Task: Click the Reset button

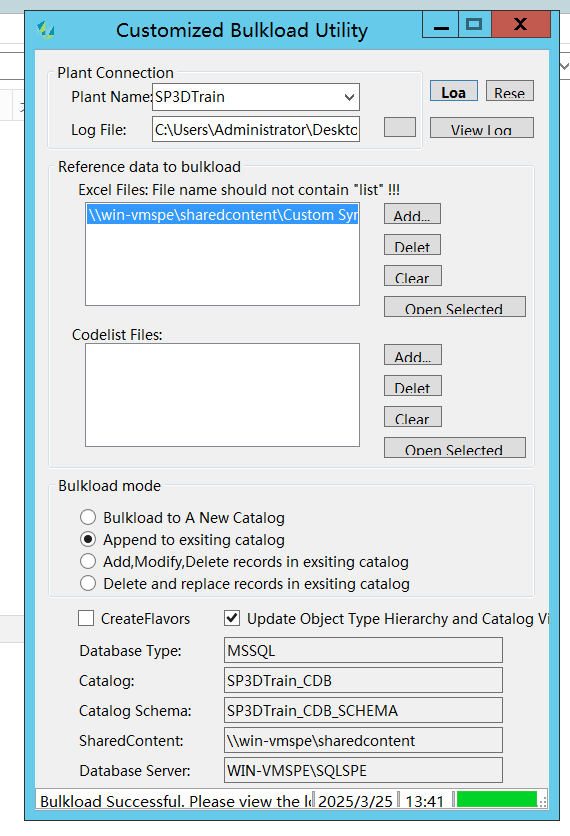Action: (x=510, y=91)
